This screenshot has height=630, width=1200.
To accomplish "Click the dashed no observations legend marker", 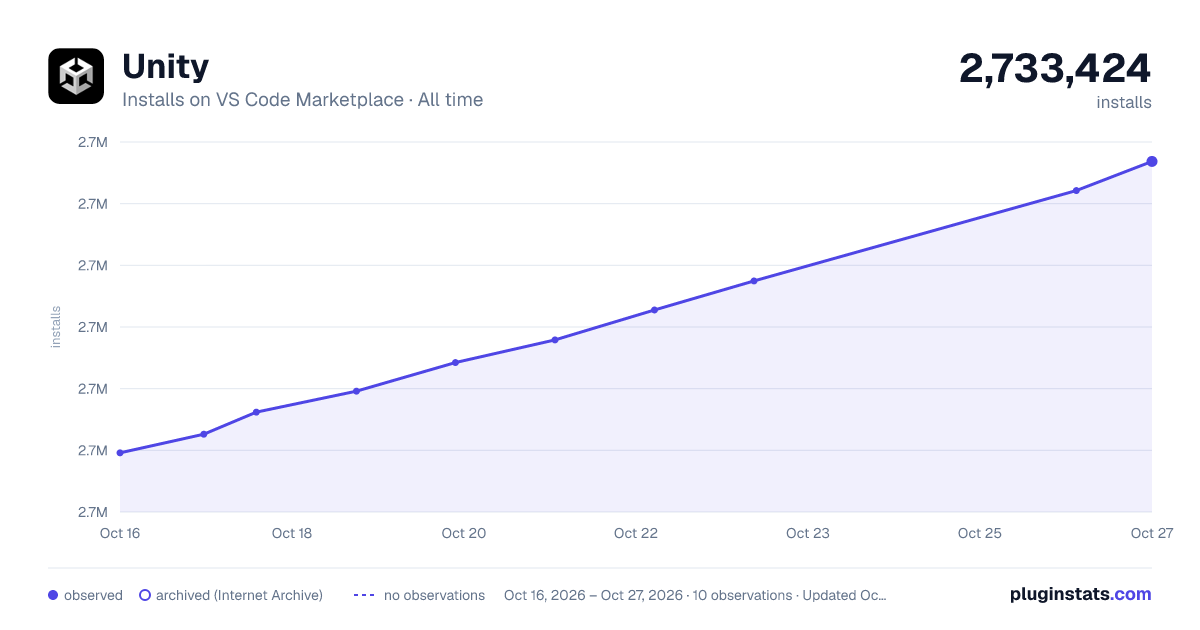I will pyautogui.click(x=364, y=595).
